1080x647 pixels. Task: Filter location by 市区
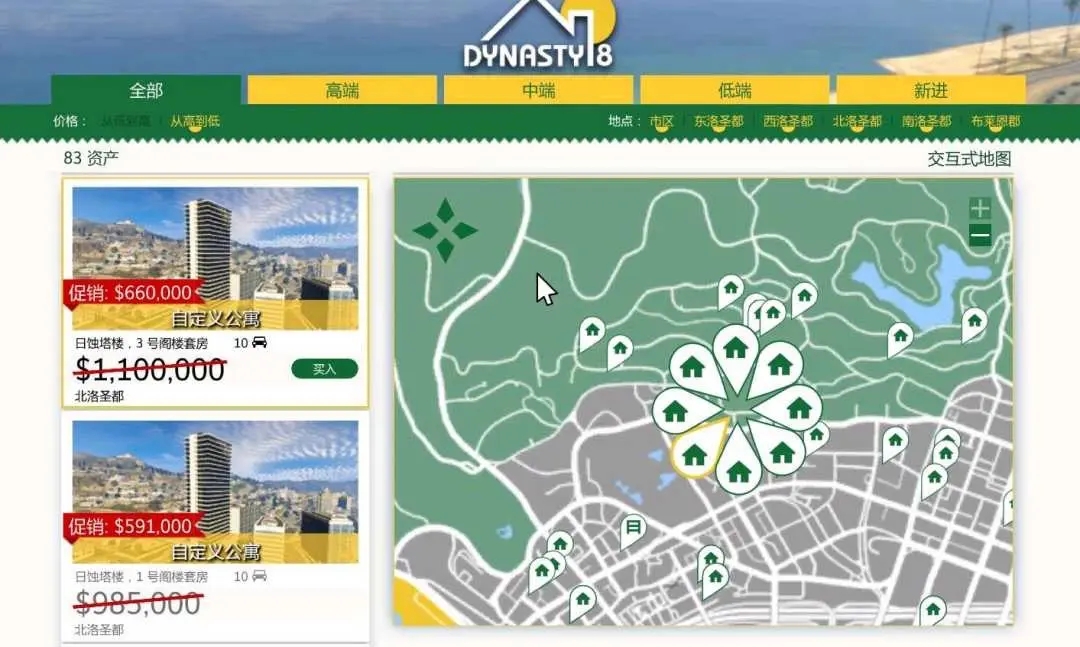(661, 121)
